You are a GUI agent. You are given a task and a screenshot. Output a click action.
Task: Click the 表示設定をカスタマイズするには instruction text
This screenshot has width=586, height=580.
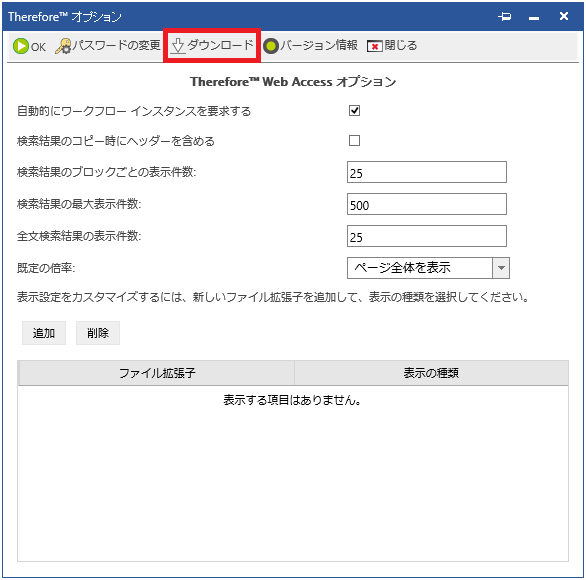[273, 297]
